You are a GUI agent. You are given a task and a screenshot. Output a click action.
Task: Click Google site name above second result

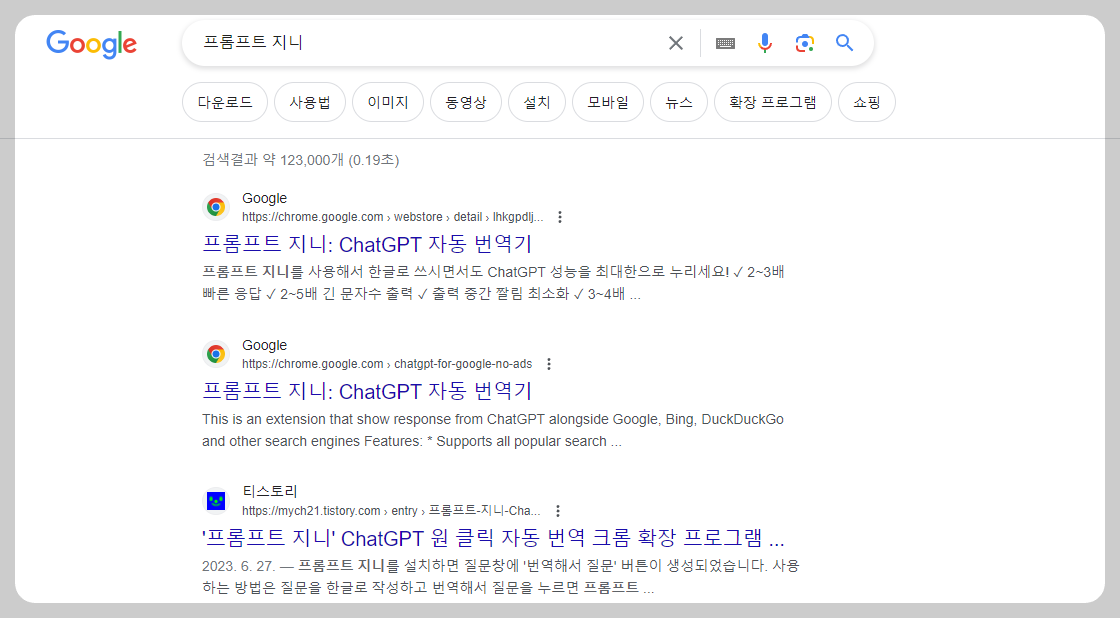point(264,346)
